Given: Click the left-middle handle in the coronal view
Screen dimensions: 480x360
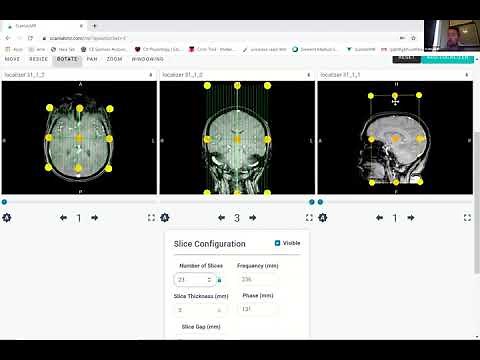Looking at the screenshot, I should (207, 139).
